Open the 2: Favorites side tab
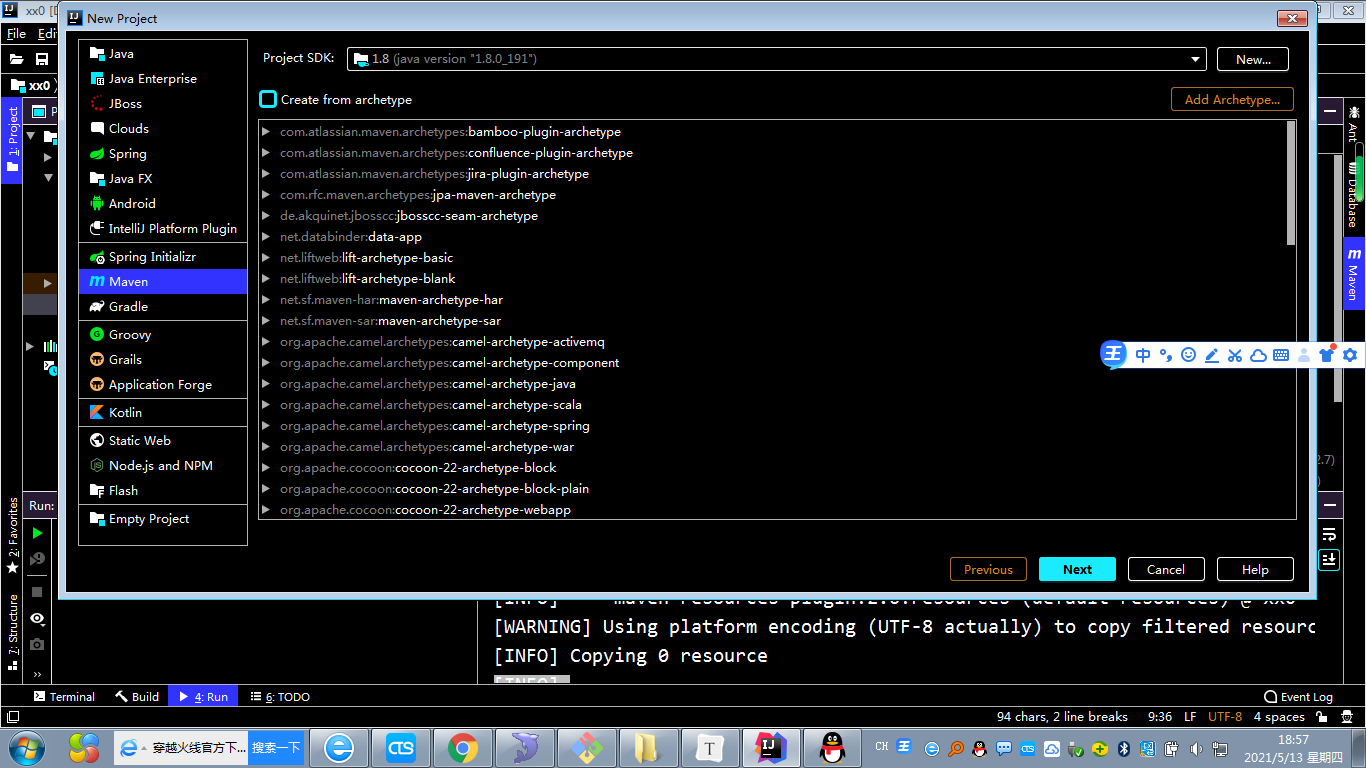The height and width of the screenshot is (768, 1366). click(x=12, y=535)
